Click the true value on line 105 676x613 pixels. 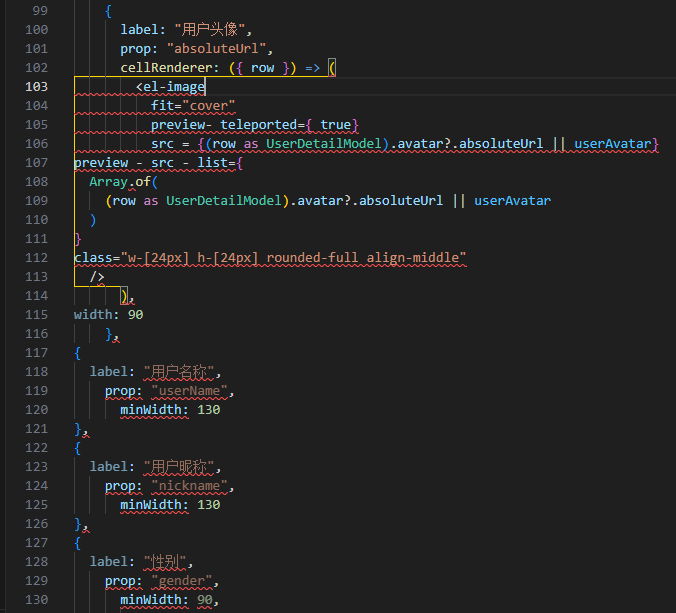pyautogui.click(x=335, y=125)
